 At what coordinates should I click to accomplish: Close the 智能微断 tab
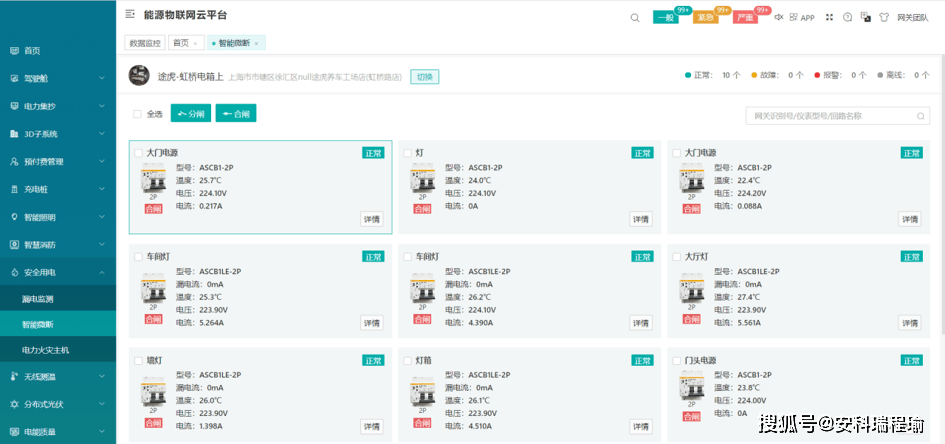point(256,43)
